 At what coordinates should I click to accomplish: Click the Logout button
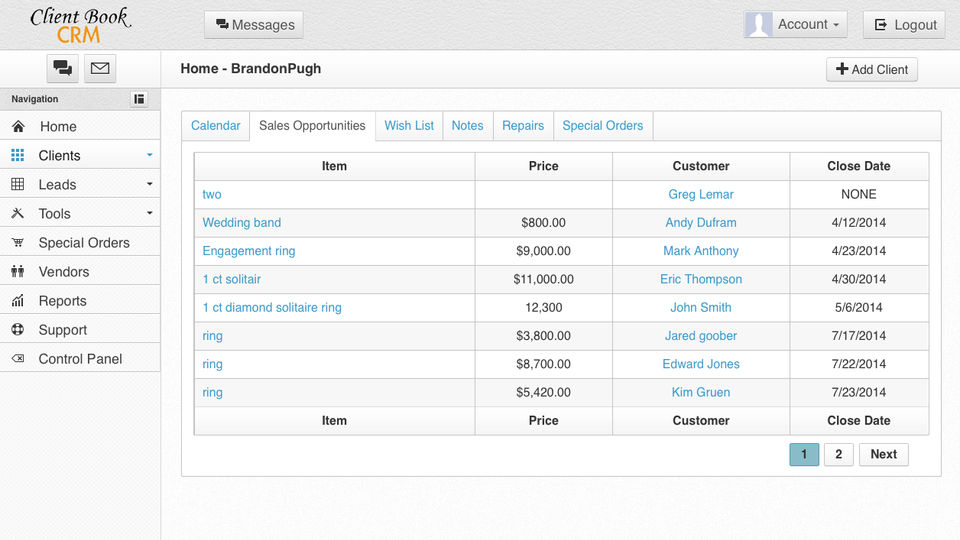pos(904,25)
